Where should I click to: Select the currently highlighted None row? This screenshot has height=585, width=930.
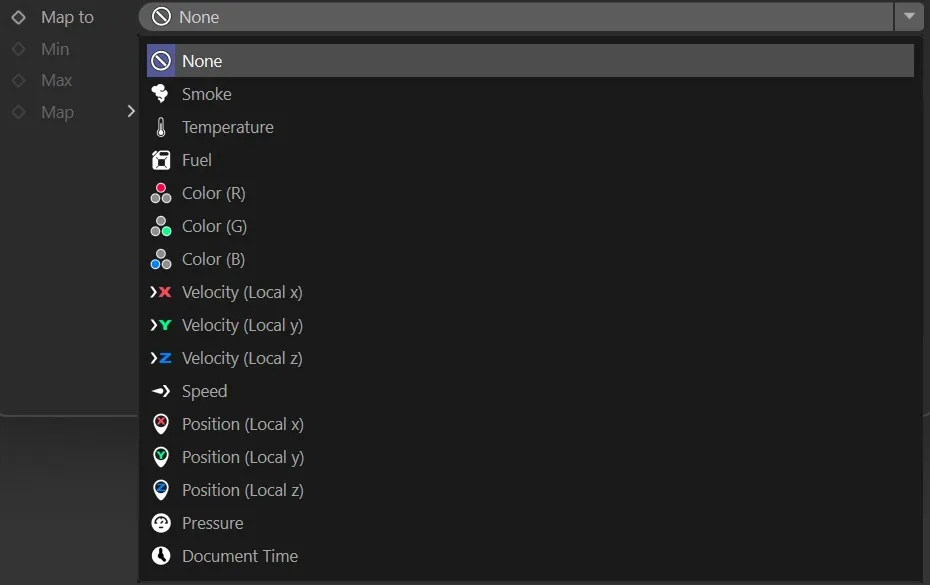click(x=400, y=60)
